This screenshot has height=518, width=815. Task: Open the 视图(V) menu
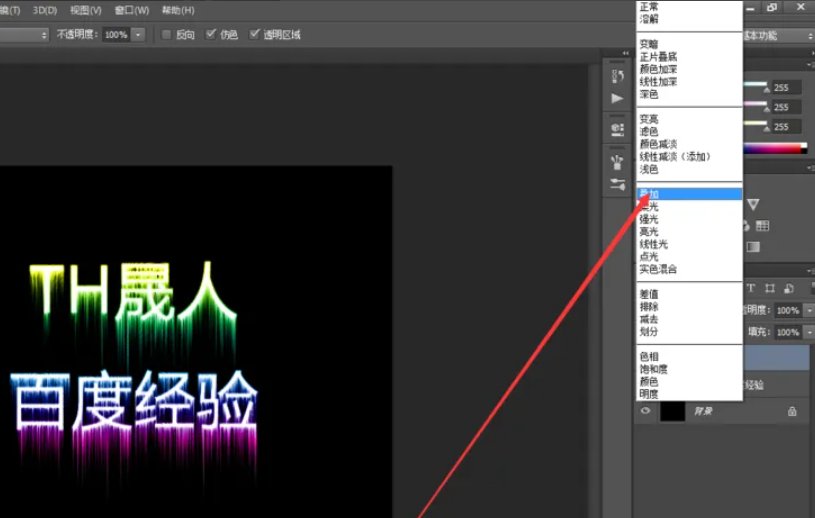coord(86,10)
